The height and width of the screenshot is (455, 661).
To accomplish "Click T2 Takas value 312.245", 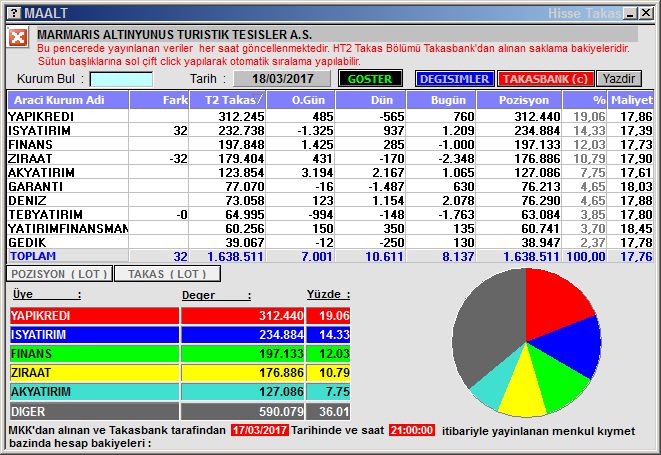I will point(241,116).
